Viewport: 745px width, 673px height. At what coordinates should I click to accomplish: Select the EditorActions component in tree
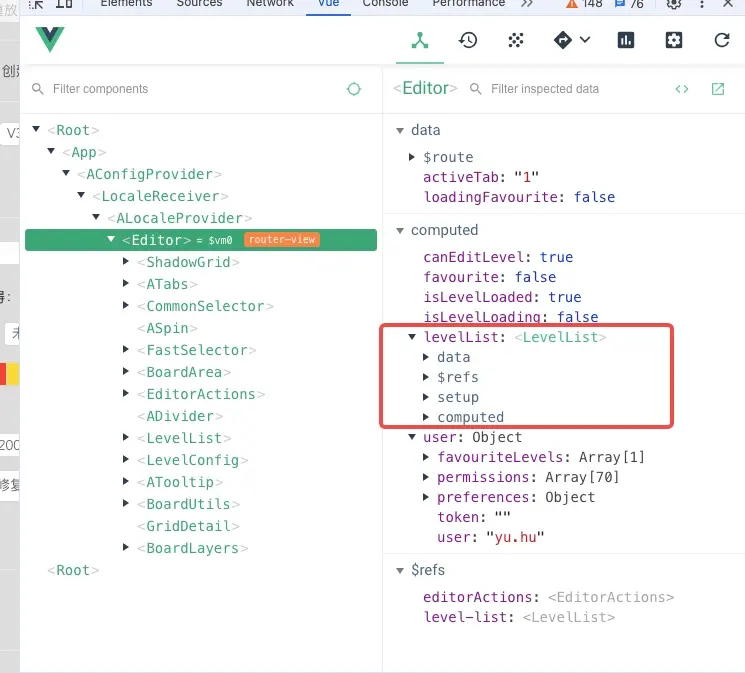(x=201, y=394)
